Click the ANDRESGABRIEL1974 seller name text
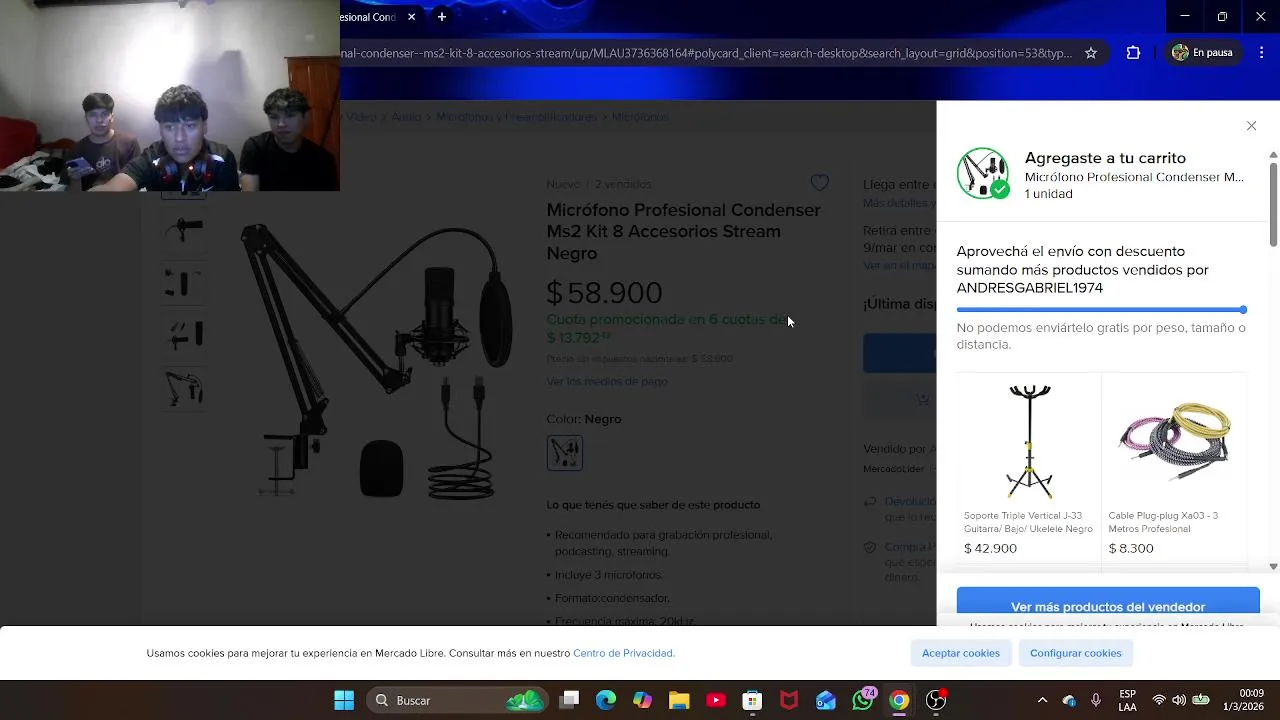 pyautogui.click(x=1030, y=288)
